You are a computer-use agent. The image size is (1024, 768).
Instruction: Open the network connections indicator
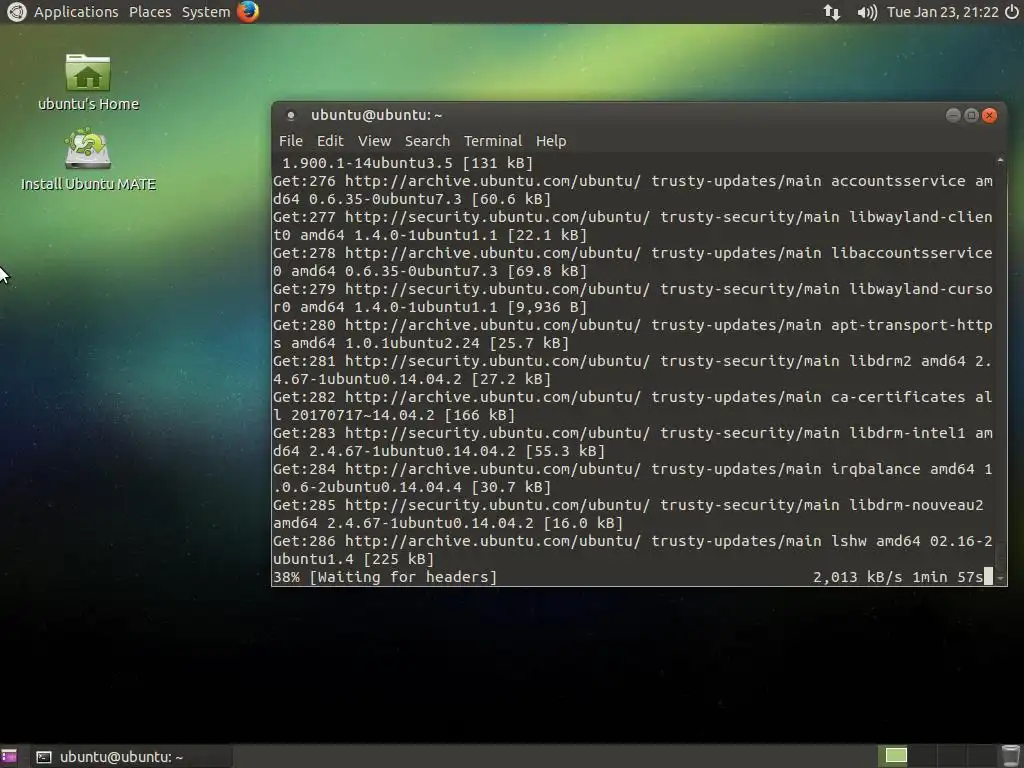pos(831,12)
